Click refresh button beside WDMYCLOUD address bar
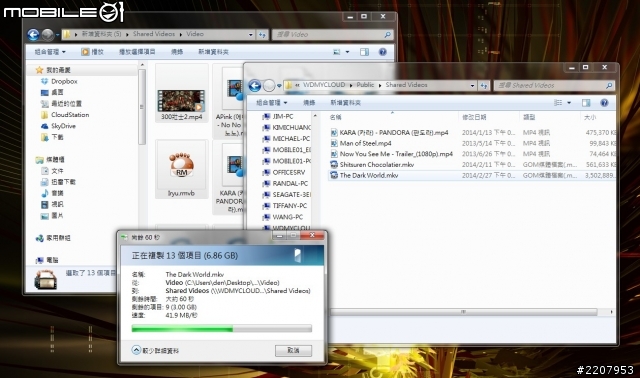Screen dimensions: 640x378 point(484,85)
